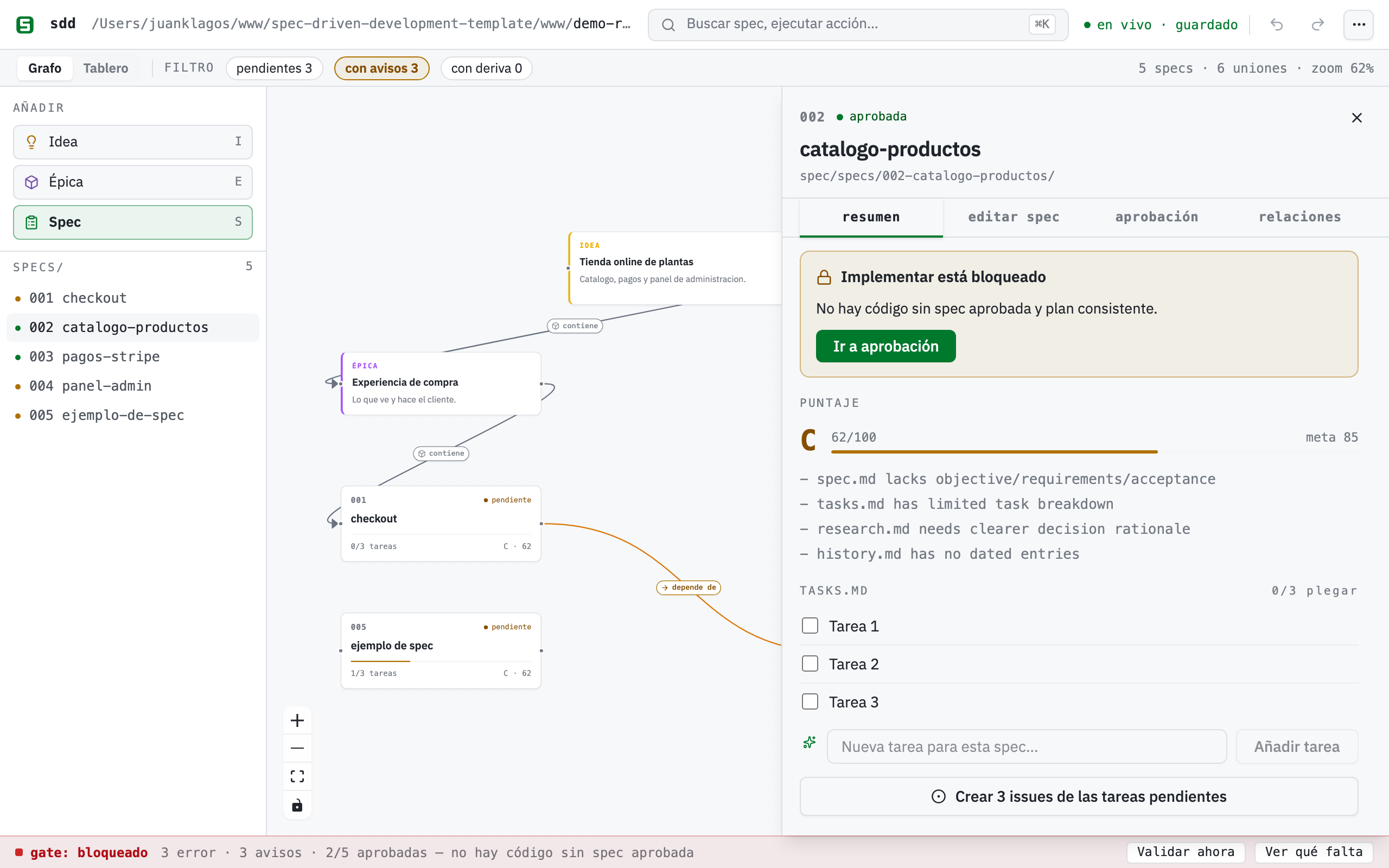Add a new Spec node

[132, 222]
